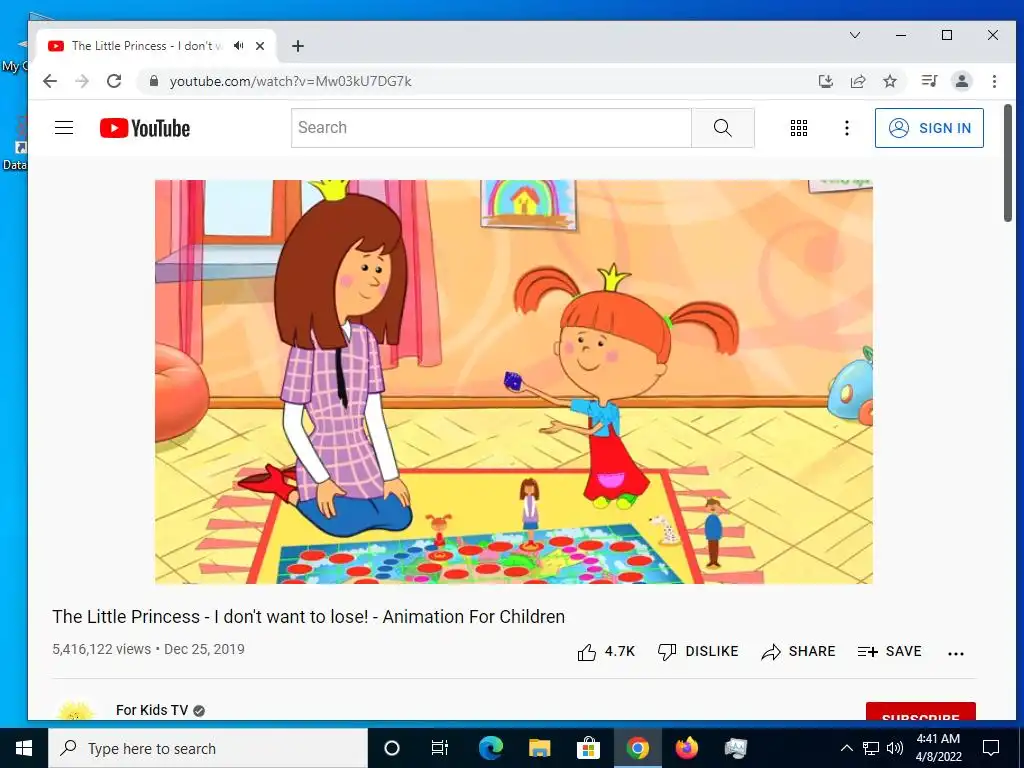The width and height of the screenshot is (1024, 768).
Task: Open Chrome three-dot menu
Action: pyautogui.click(x=994, y=81)
